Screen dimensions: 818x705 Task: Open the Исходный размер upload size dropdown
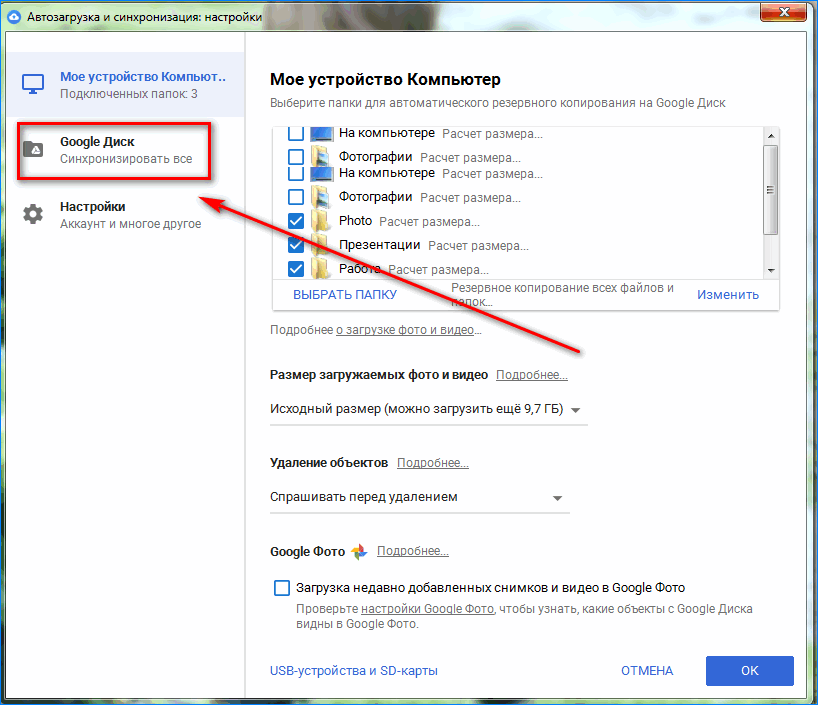[x=428, y=409]
